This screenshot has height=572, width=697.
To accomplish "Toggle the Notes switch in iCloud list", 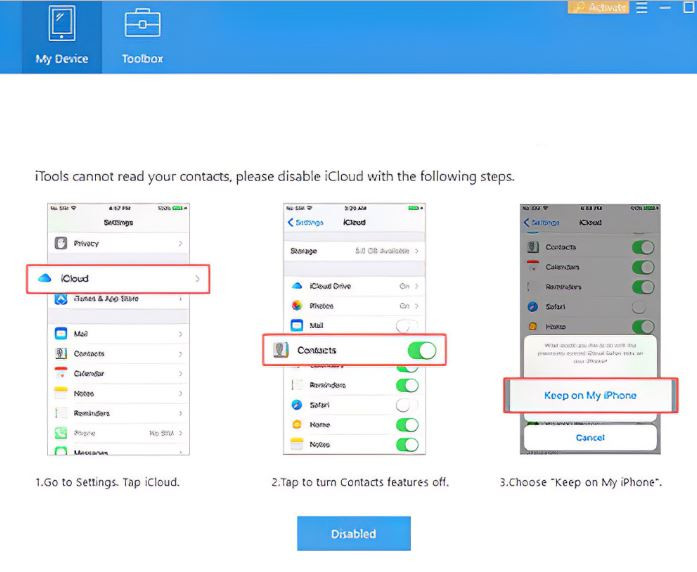I will click(x=407, y=444).
